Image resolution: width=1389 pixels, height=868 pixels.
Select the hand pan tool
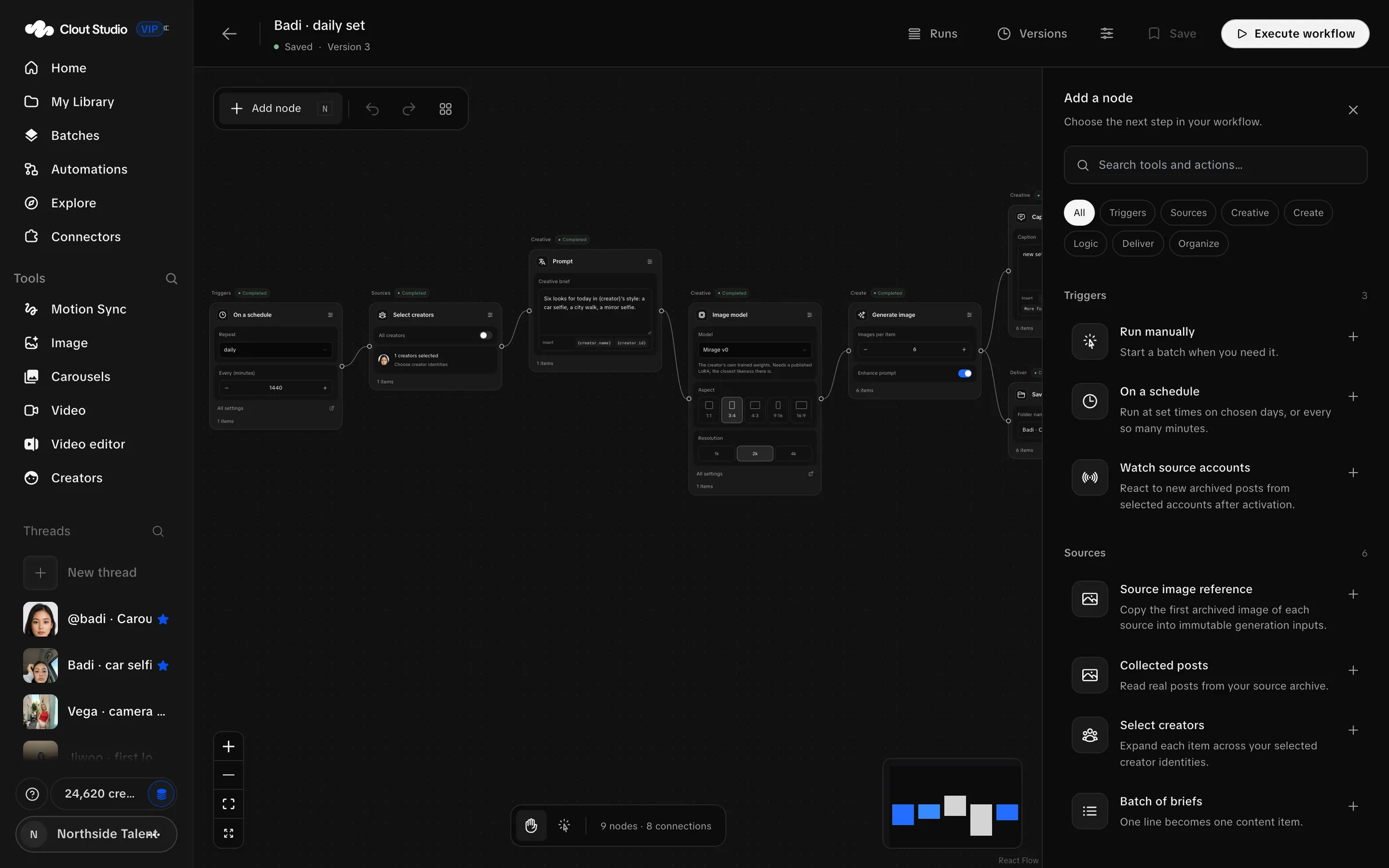coord(531,825)
